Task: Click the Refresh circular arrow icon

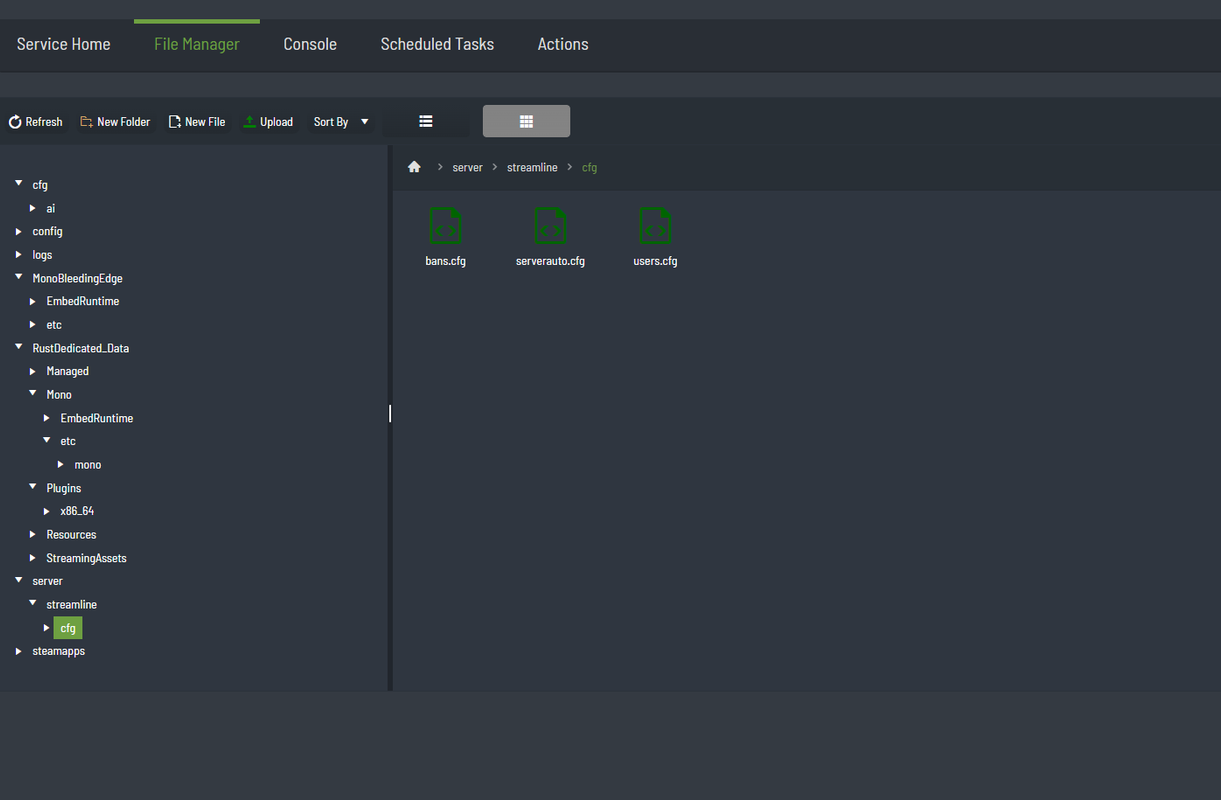Action: coord(15,122)
